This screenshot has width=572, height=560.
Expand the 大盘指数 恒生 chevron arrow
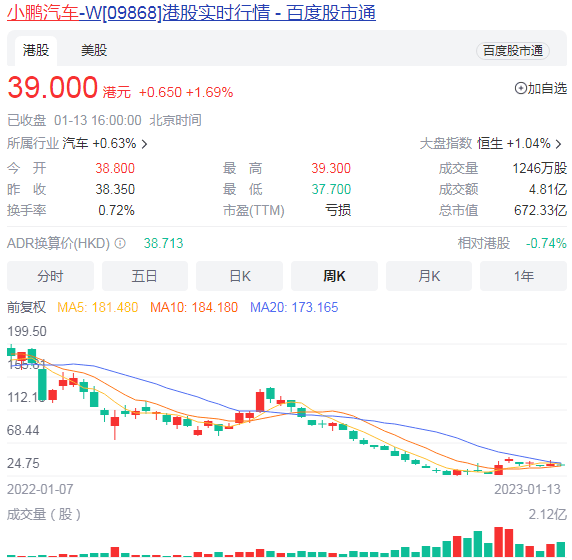pos(559,144)
